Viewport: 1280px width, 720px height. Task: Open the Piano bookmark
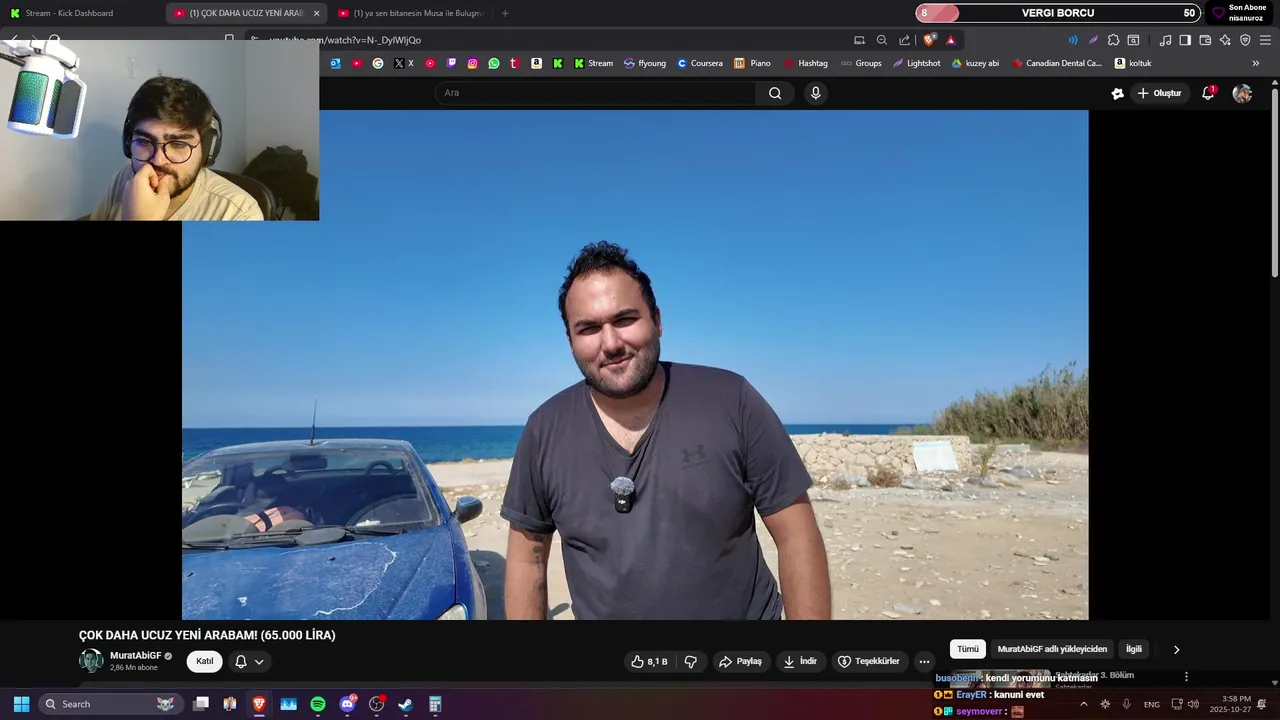coord(753,63)
